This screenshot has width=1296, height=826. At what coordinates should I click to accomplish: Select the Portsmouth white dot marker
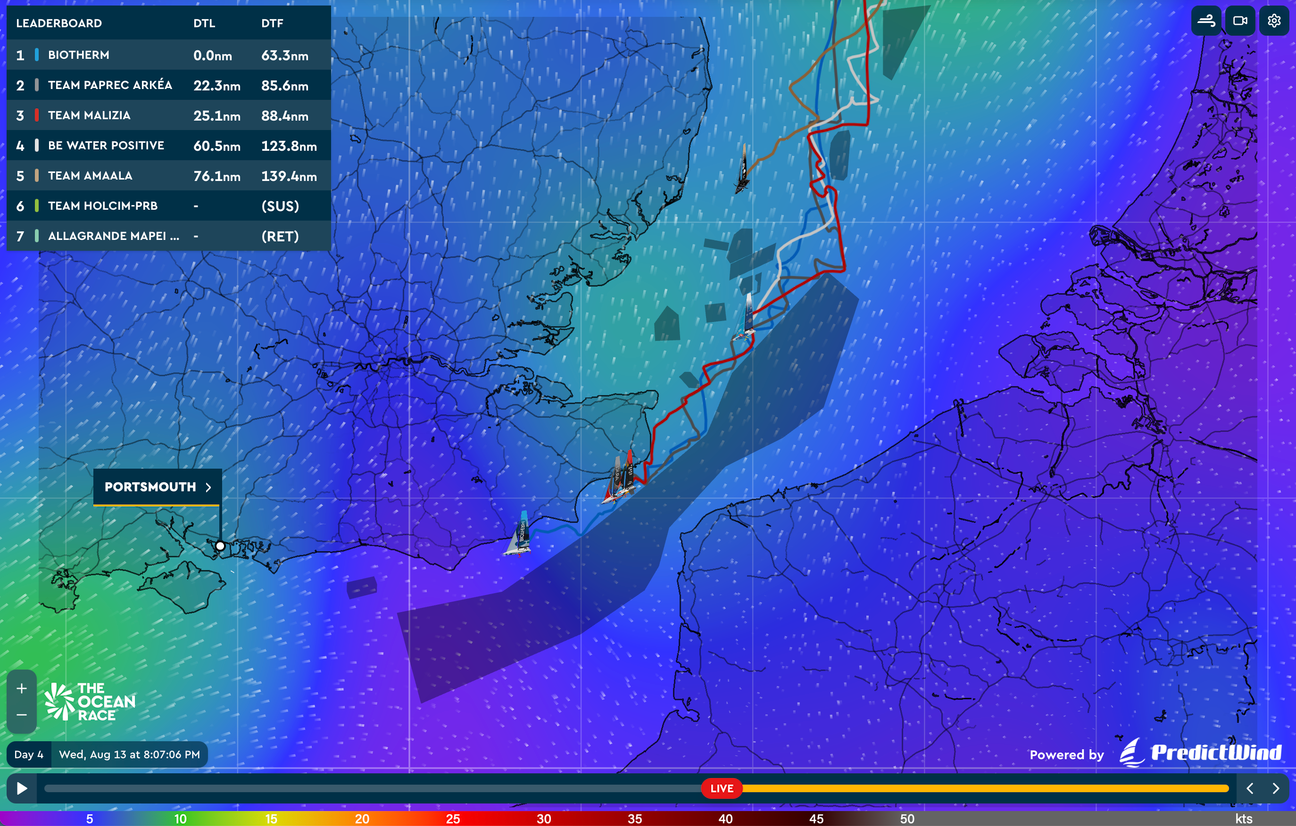220,546
